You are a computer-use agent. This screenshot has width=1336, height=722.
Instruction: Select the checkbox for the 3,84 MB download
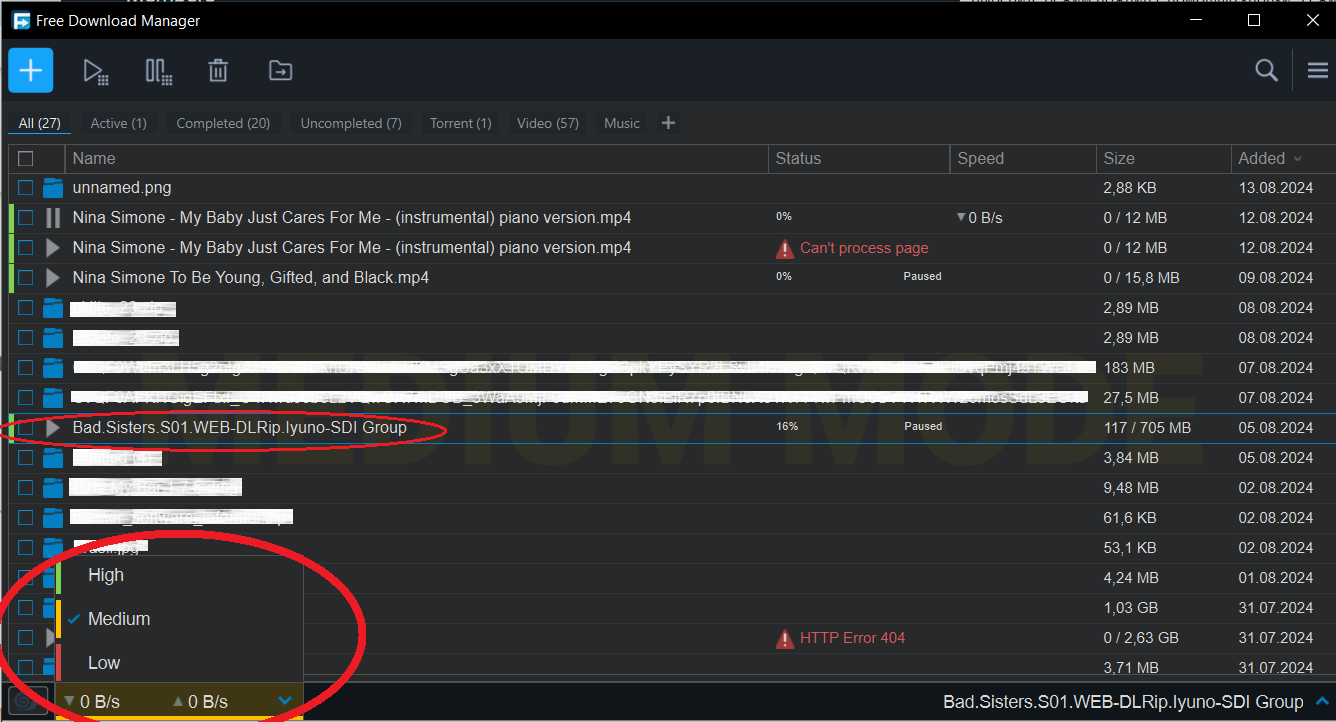click(26, 458)
